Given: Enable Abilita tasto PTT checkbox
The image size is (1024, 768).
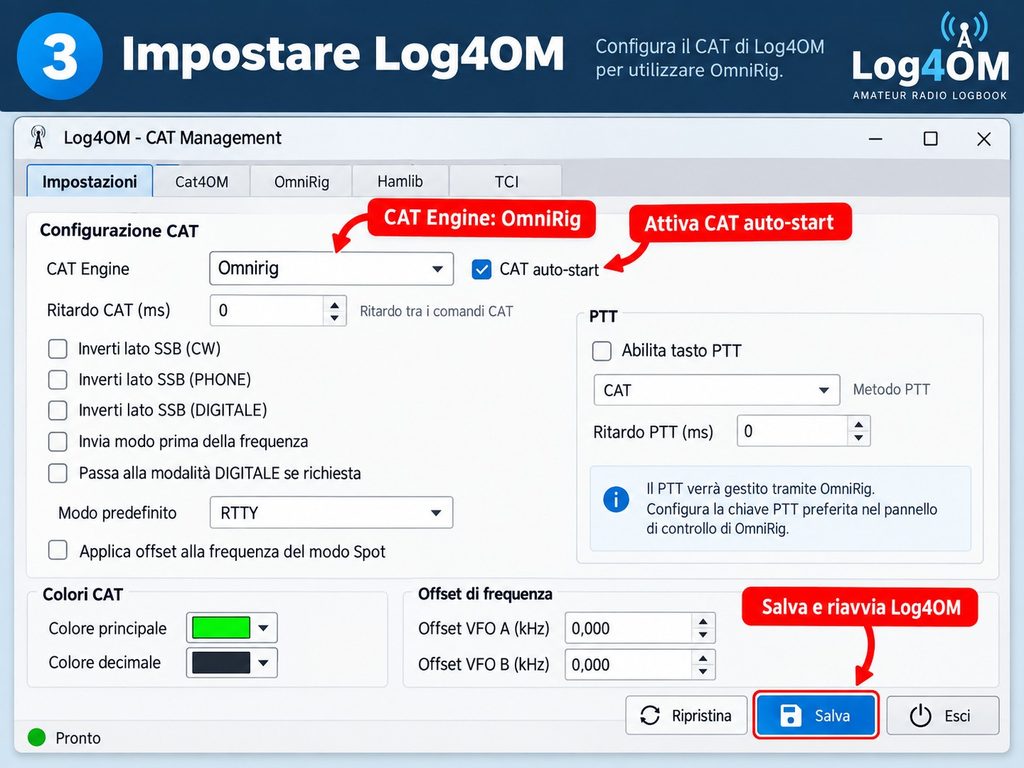Looking at the screenshot, I should [x=601, y=351].
